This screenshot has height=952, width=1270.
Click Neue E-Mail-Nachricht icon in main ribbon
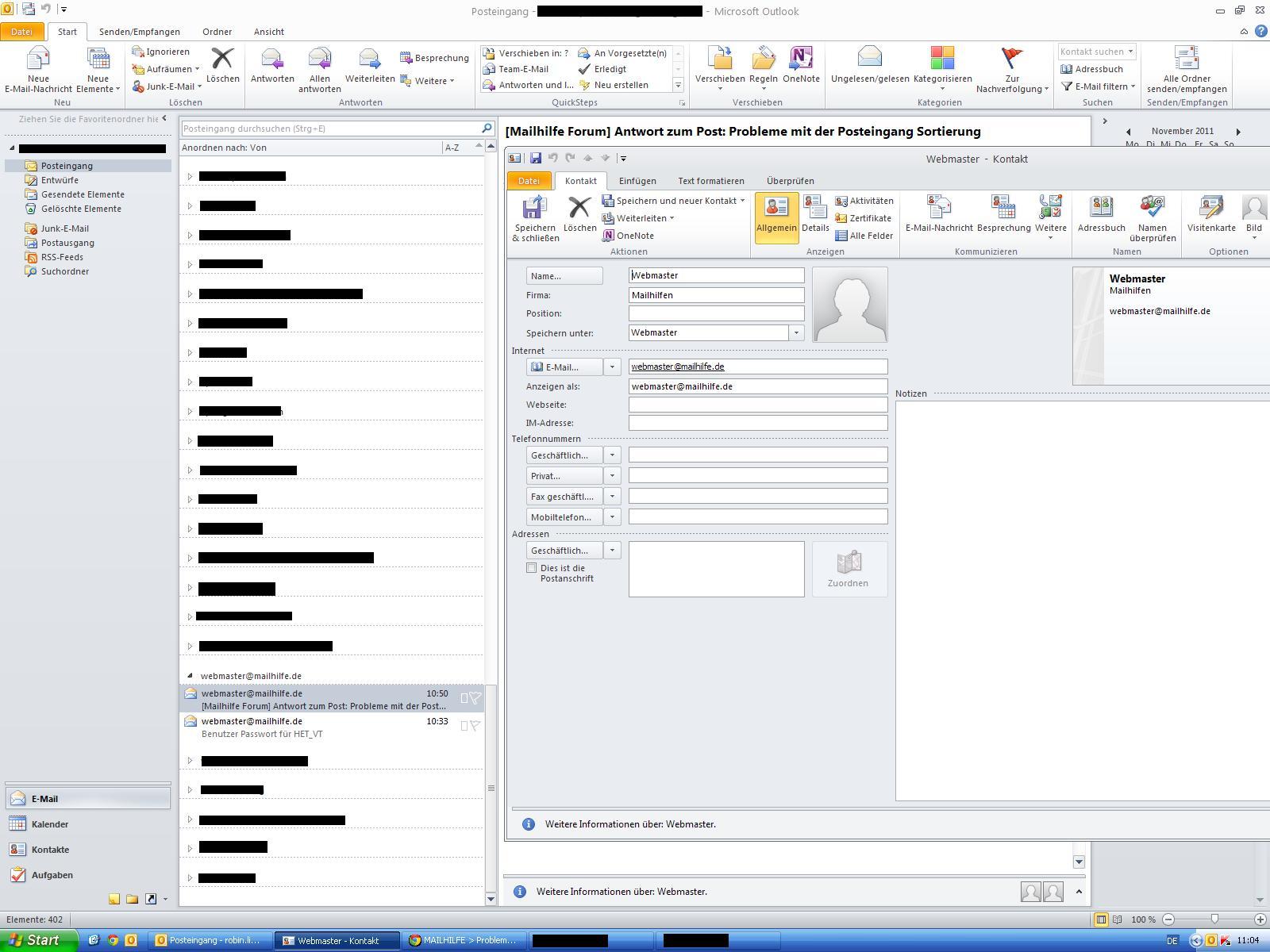[x=38, y=59]
